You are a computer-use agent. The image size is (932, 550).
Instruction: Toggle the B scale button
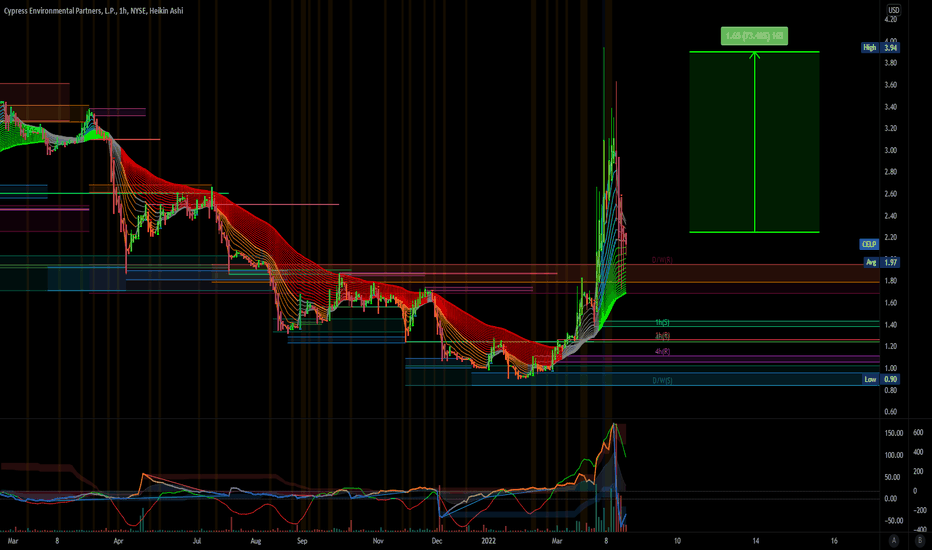click(x=920, y=540)
